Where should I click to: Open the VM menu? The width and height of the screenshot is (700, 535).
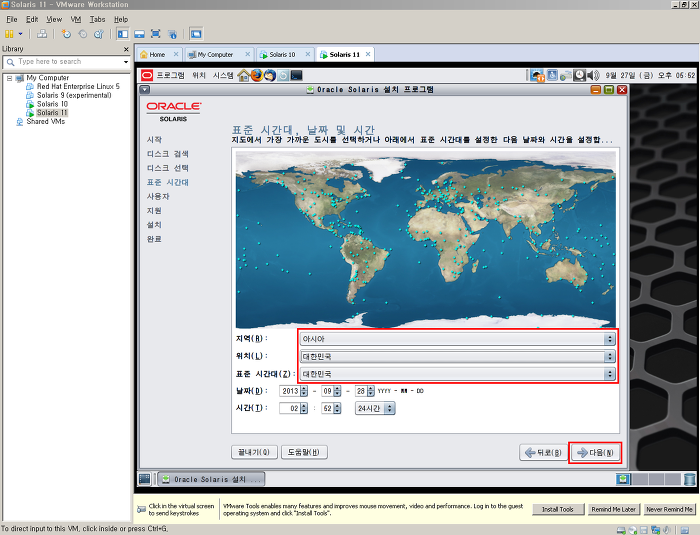tap(76, 19)
